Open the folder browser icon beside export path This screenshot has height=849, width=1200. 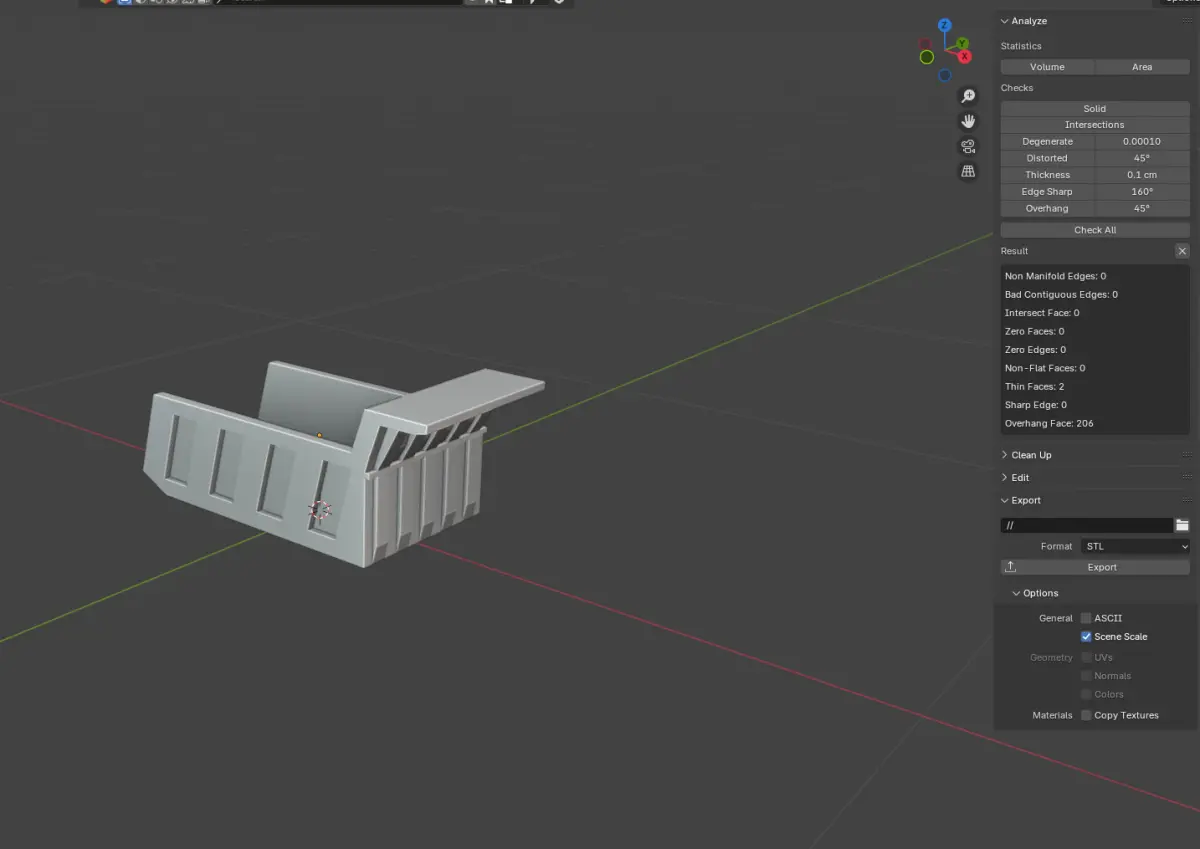[1182, 525]
